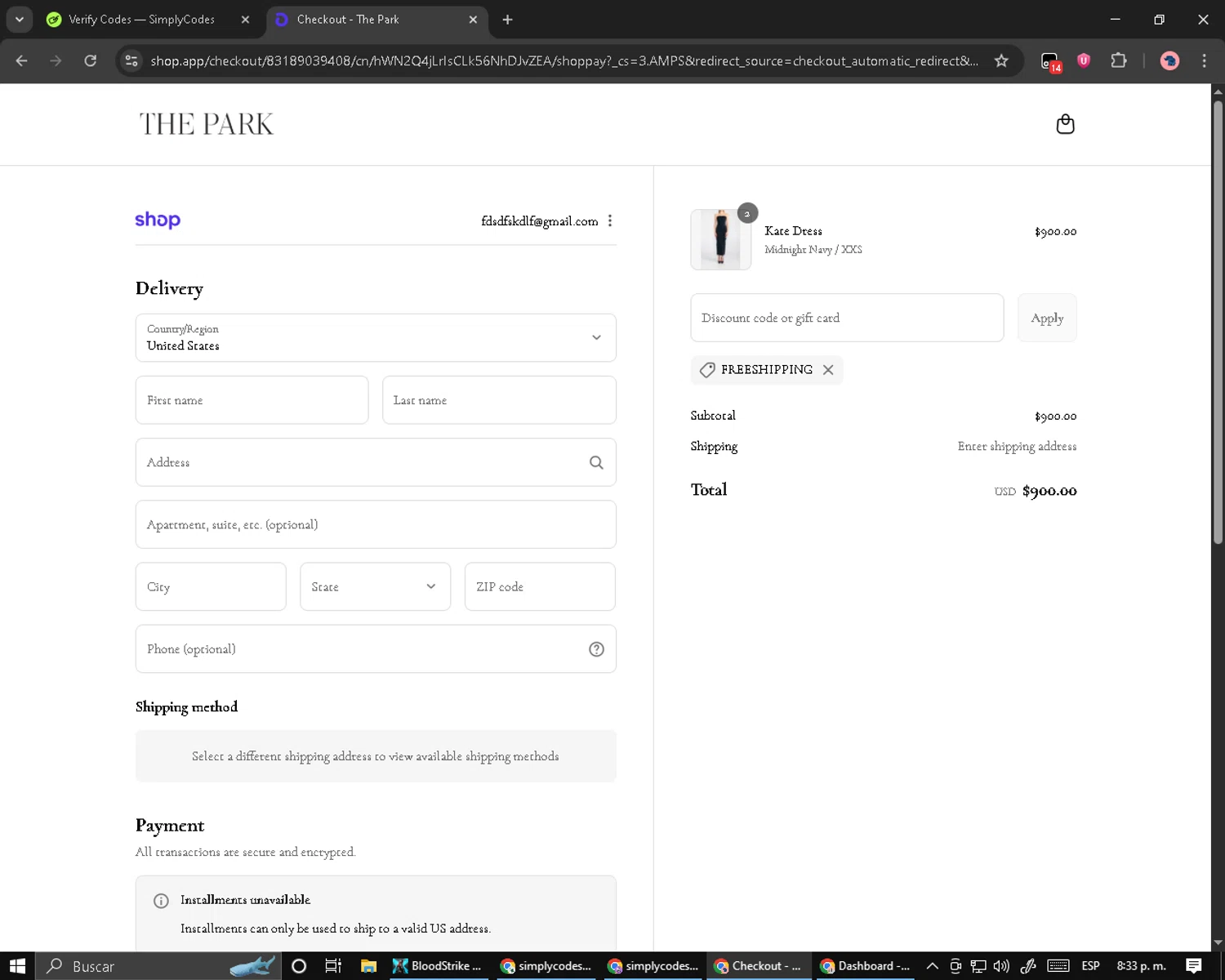1225x980 pixels.
Task: View site information icon in address bar
Action: tap(131, 60)
